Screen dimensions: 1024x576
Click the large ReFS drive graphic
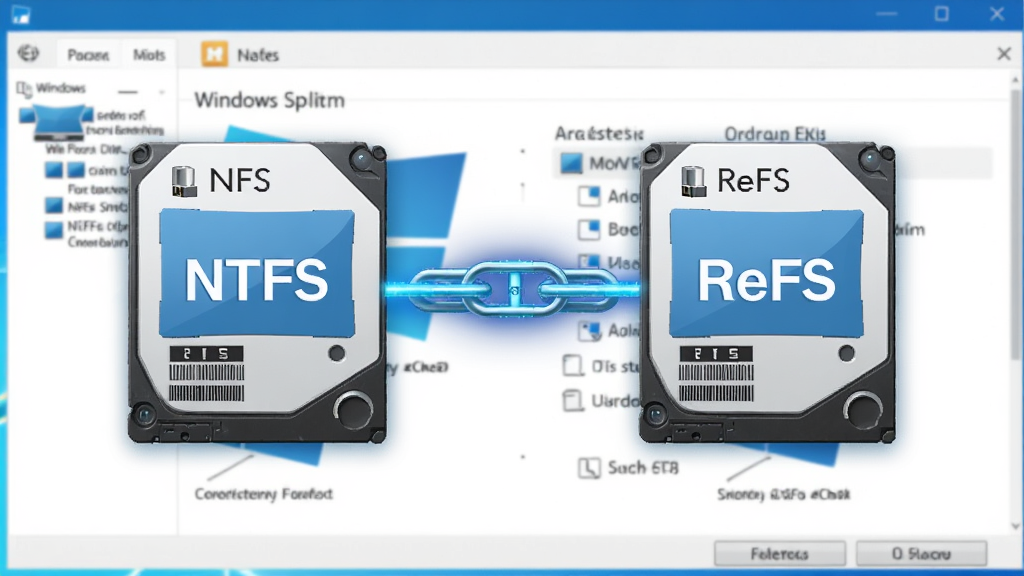767,293
